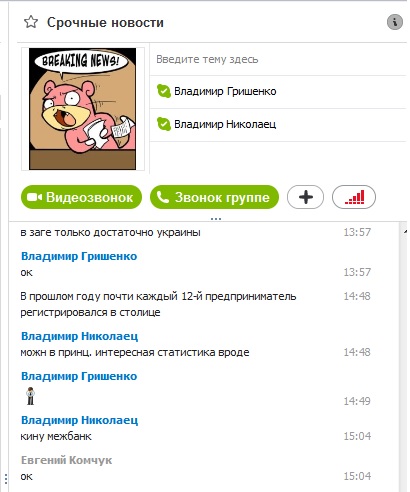Image resolution: width=410 pixels, height=492 pixels.
Task: Open the plus add-participants button
Action: click(x=305, y=197)
